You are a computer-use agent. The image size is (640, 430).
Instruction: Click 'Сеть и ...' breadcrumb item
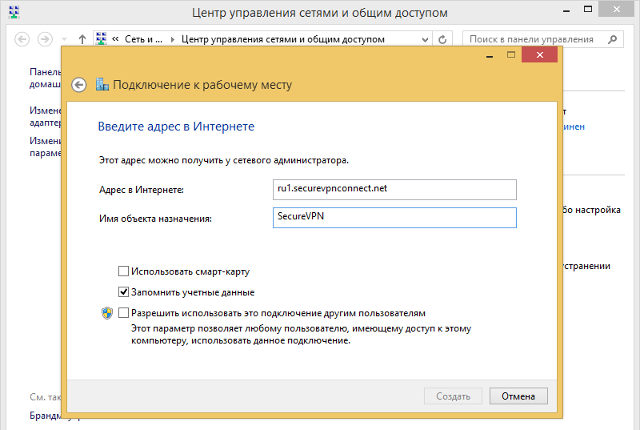(143, 40)
